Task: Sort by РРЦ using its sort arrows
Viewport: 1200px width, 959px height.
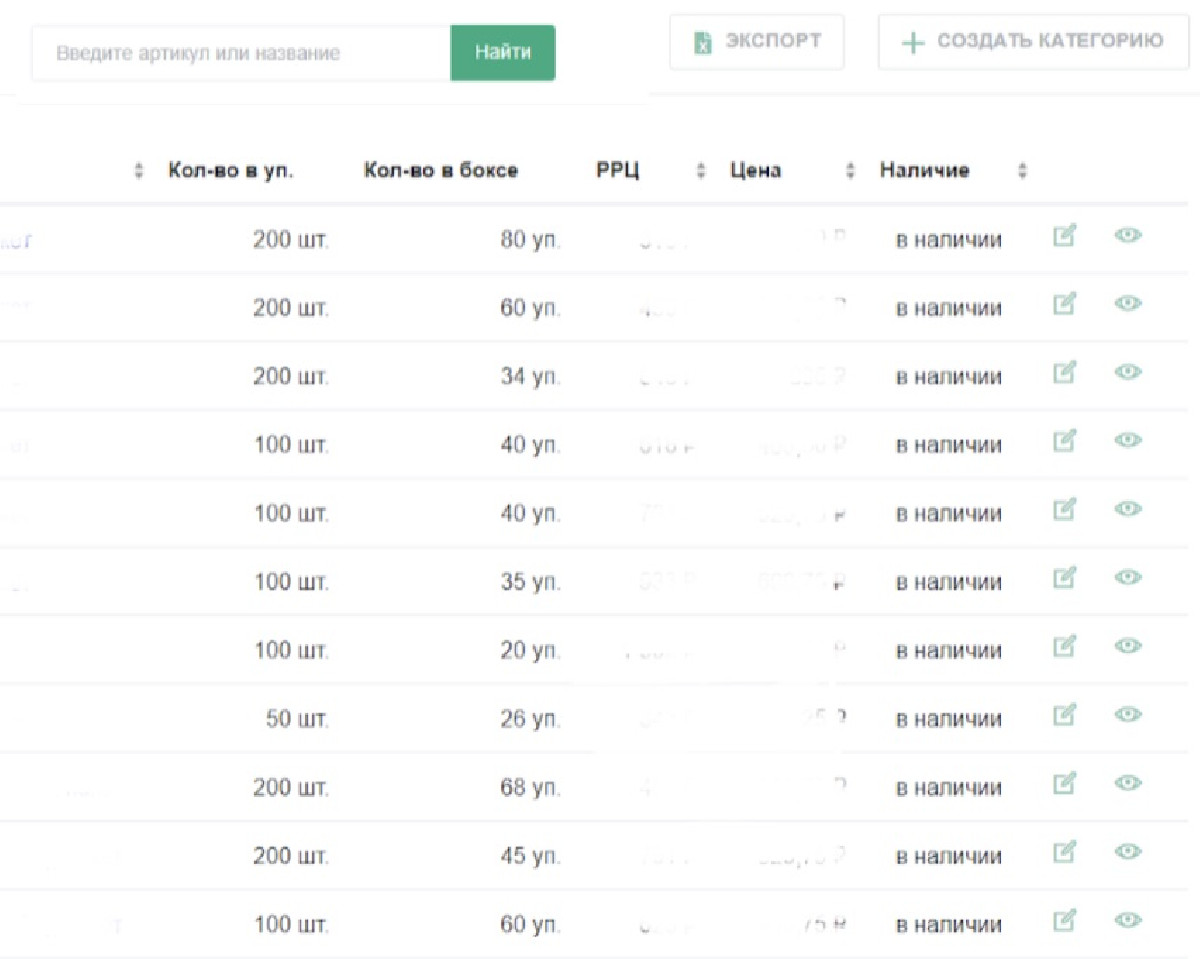Action: tap(700, 171)
